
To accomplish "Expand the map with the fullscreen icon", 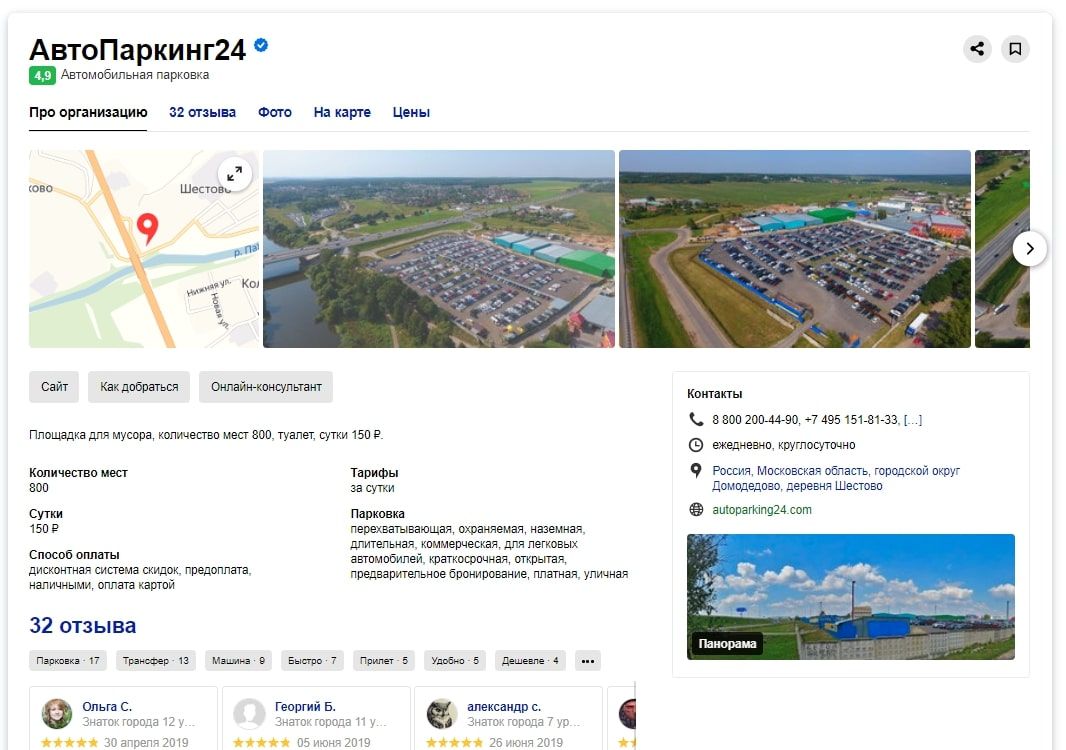I will (235, 174).
